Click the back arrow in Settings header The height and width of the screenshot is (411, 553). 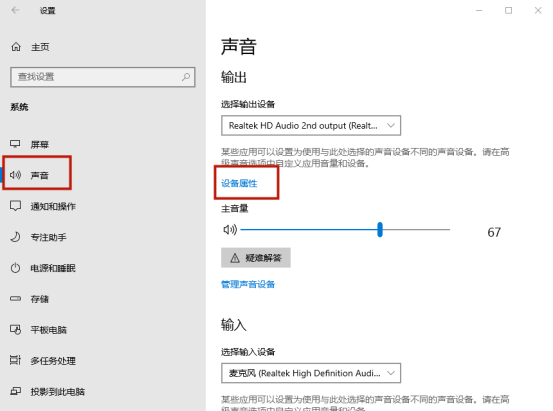tap(15, 10)
